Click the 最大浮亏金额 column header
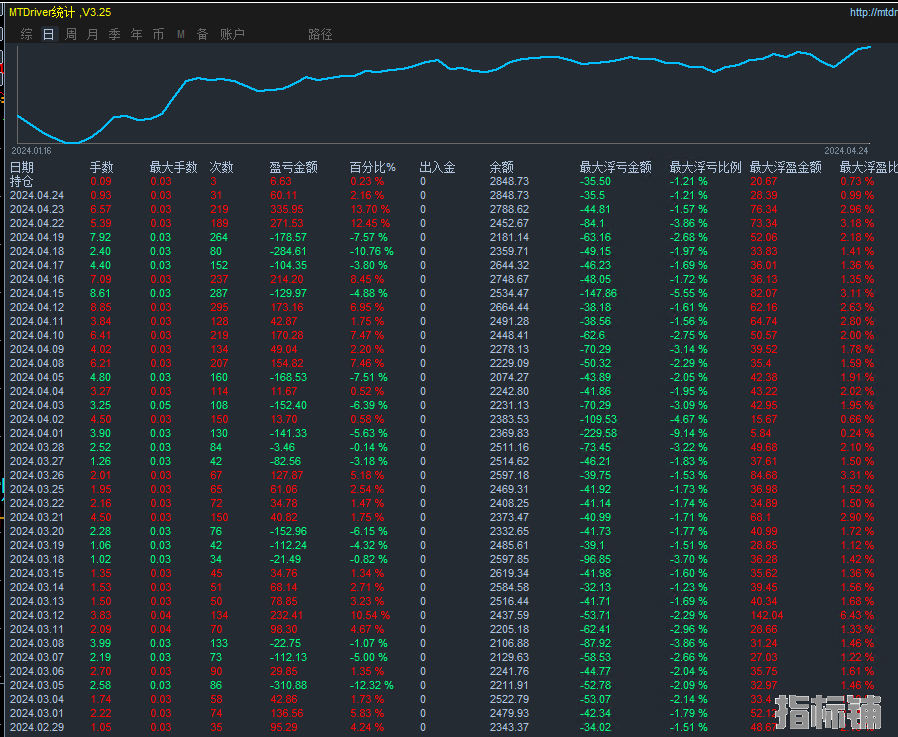This screenshot has width=898, height=737. pos(615,168)
